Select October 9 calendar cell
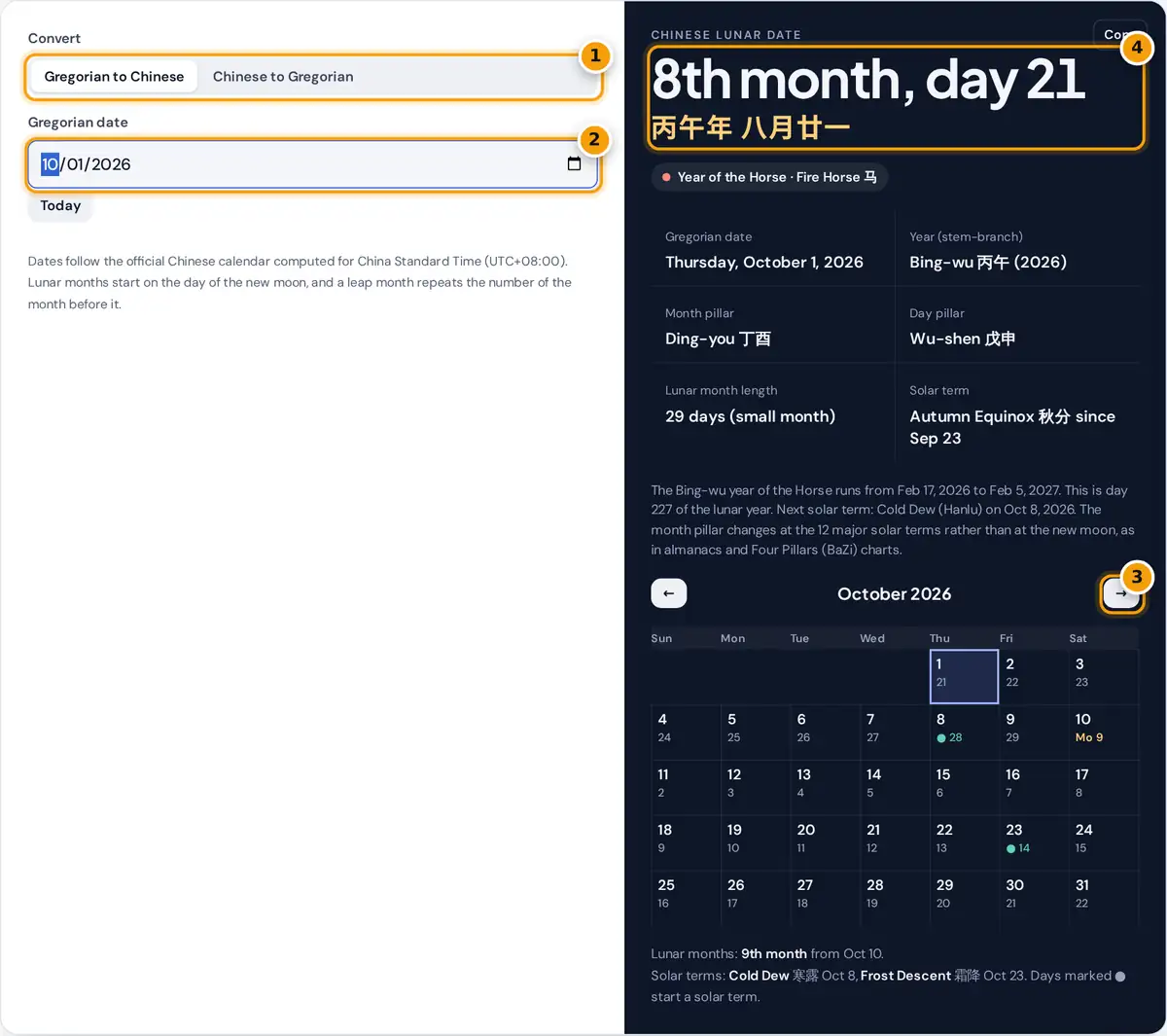 click(x=1034, y=732)
